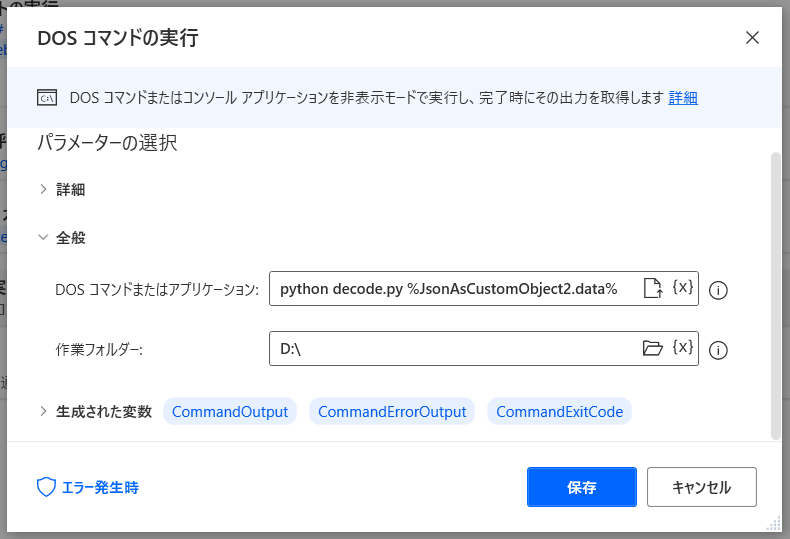Click the shield icon beside エラー発生時
Viewport: 790px width, 539px height.
click(46, 487)
